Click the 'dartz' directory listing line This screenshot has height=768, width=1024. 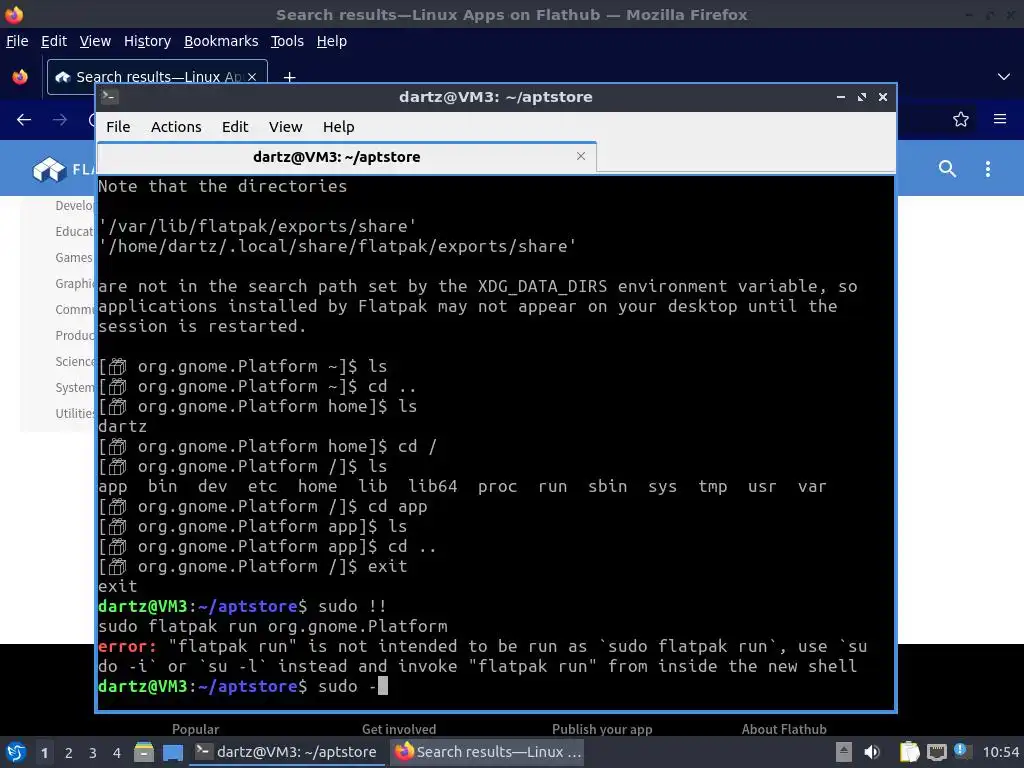[x=123, y=426]
